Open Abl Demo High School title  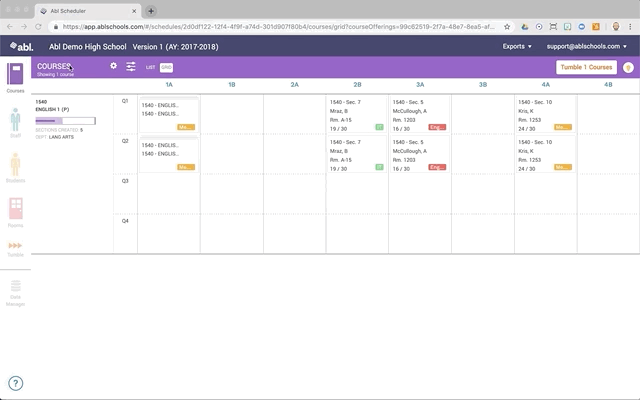tap(88, 47)
